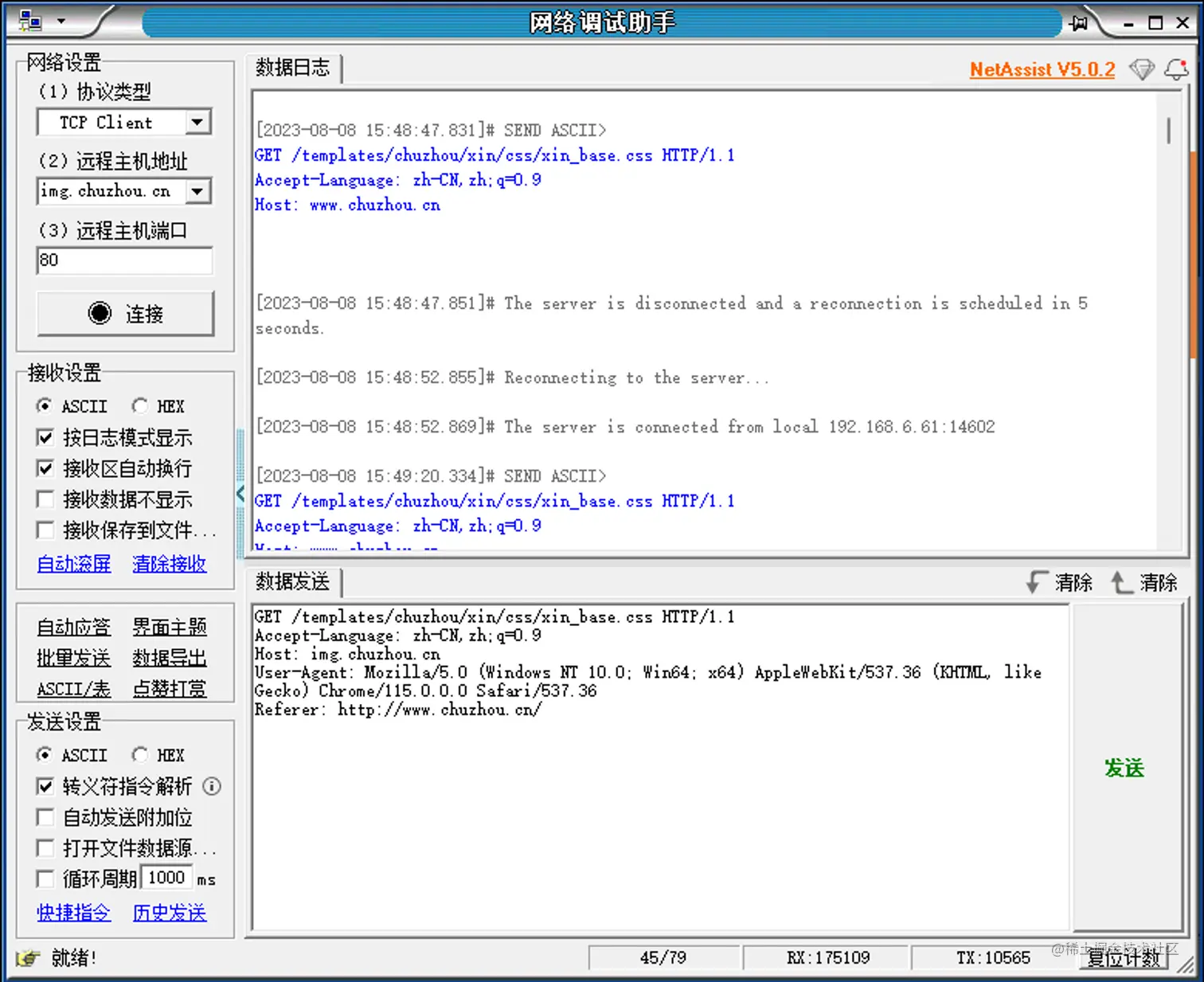Open the 批量发送 link

point(74,658)
